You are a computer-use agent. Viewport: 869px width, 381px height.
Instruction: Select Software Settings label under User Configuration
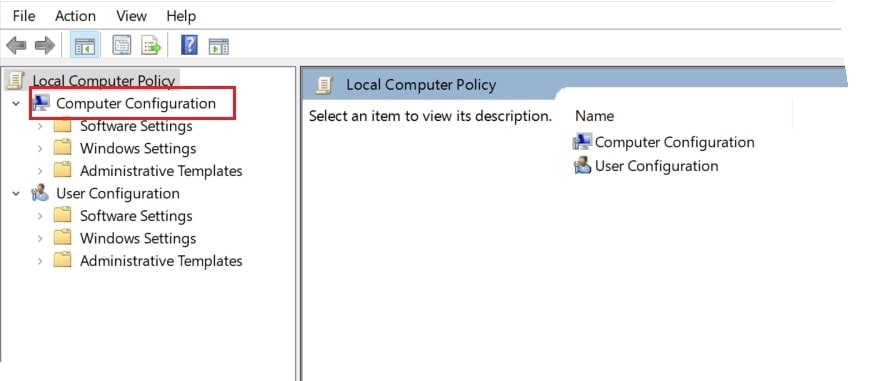click(x=136, y=216)
